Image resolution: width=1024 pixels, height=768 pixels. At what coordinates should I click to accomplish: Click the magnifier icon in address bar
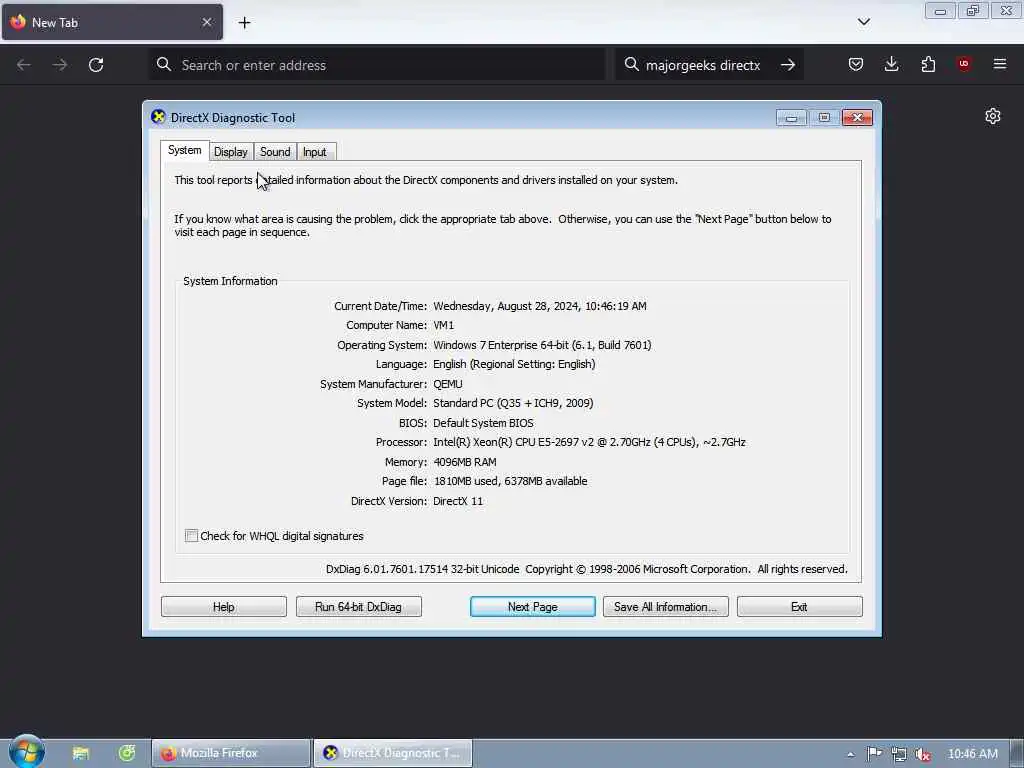[x=164, y=64]
